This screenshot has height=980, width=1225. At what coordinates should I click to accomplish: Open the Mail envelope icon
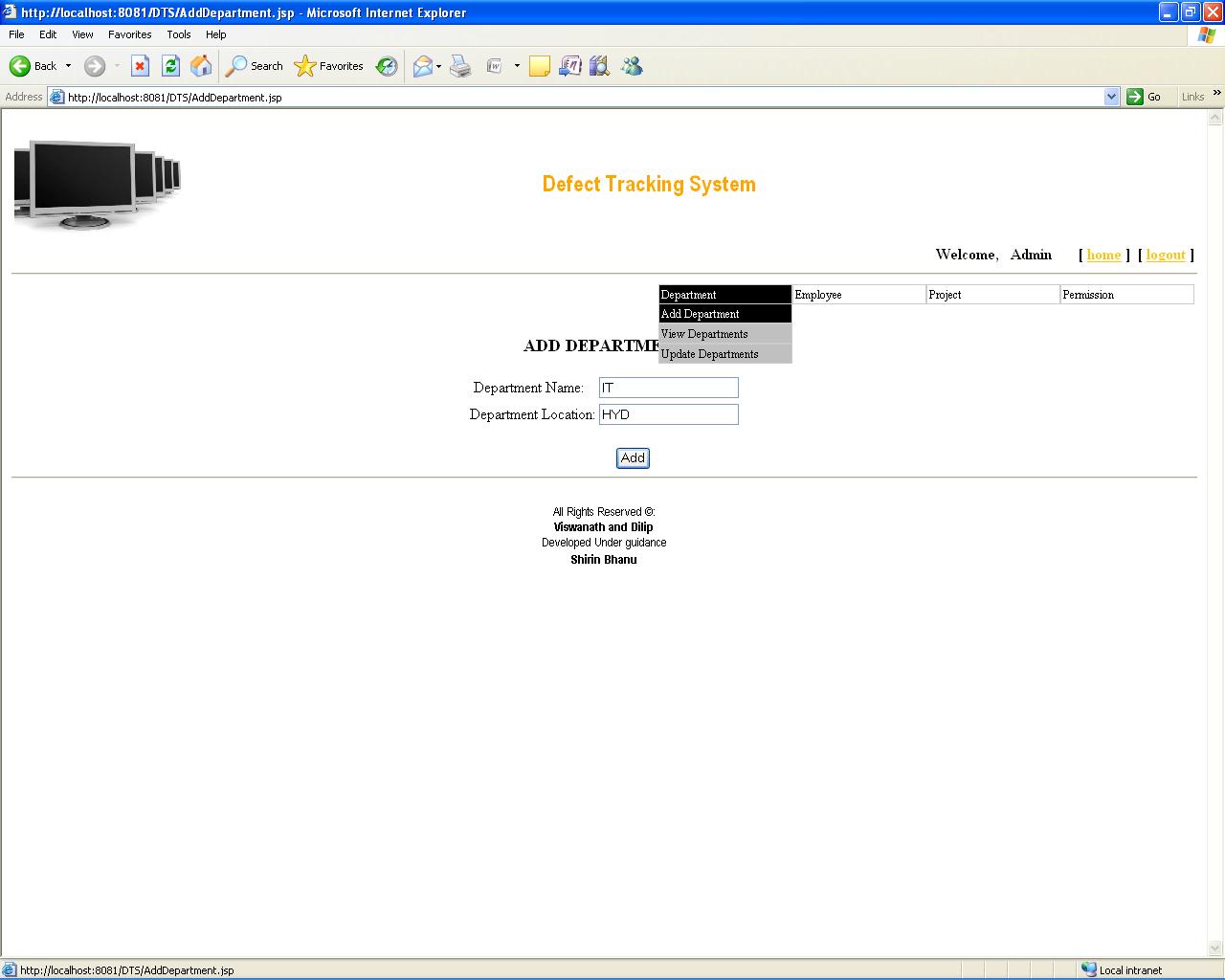click(x=422, y=66)
